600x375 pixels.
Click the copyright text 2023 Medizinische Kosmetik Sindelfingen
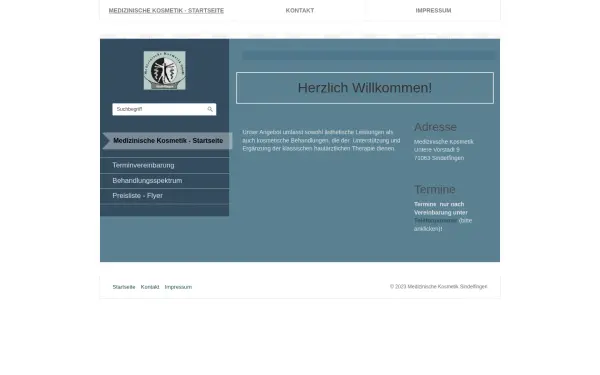(439, 287)
